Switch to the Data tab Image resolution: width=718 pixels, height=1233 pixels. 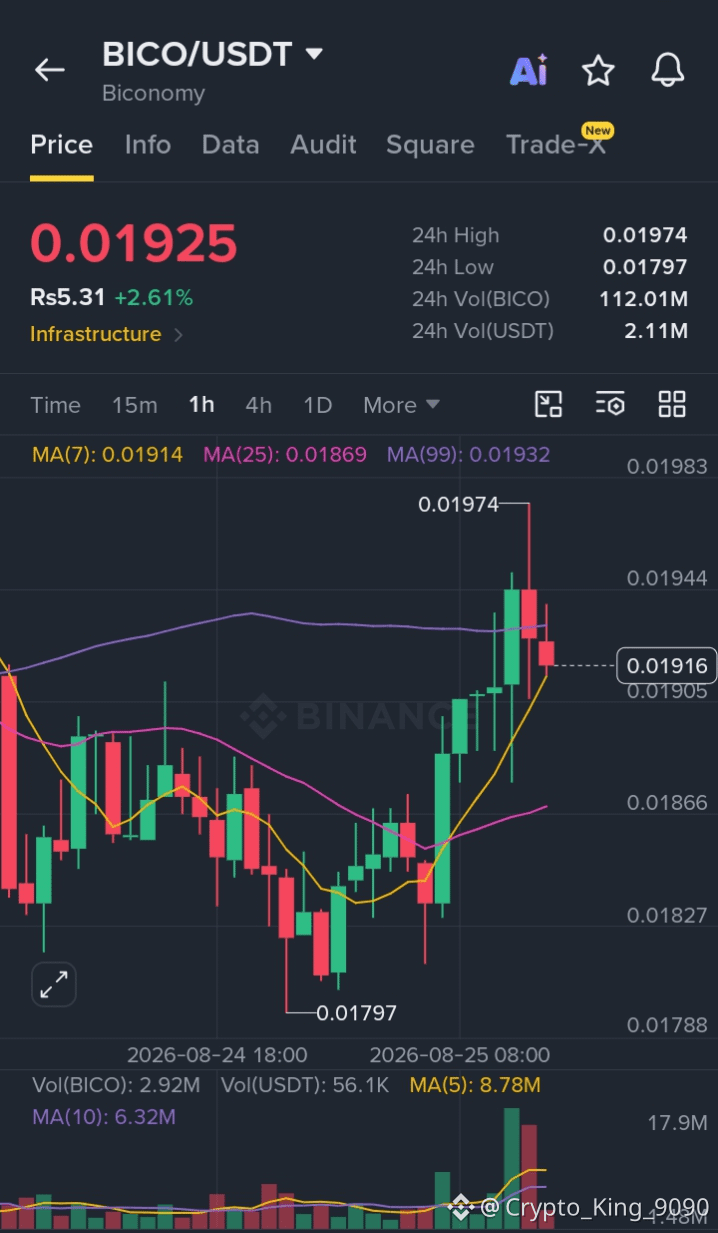point(230,145)
